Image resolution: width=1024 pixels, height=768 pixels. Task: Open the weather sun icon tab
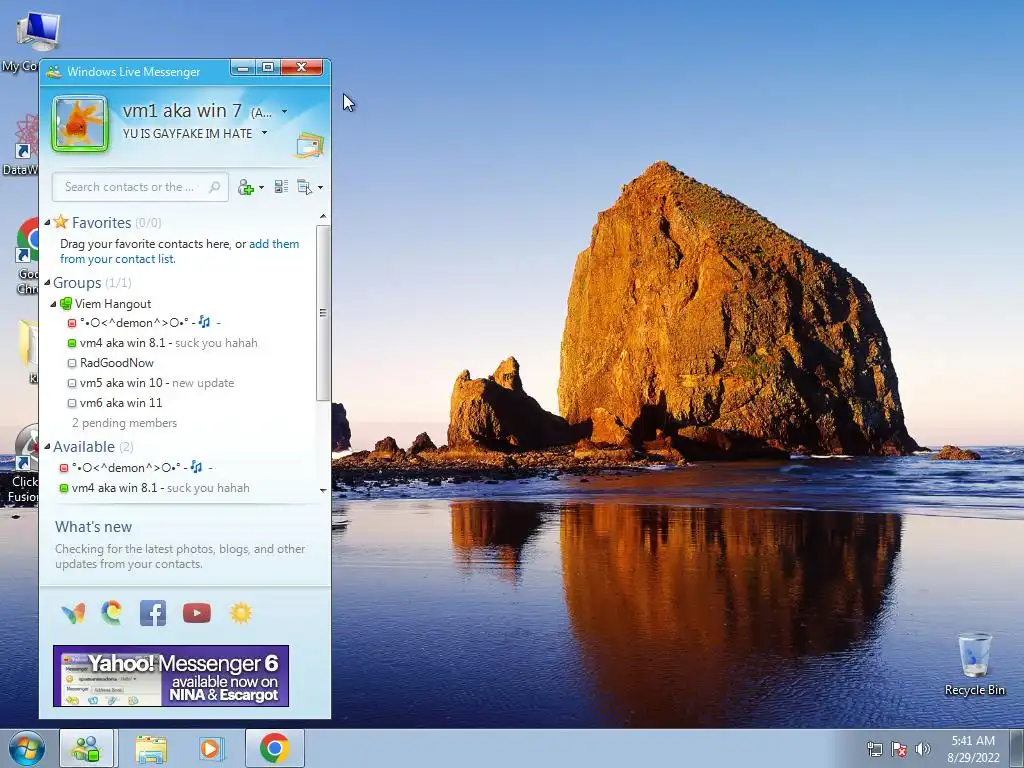[x=241, y=613]
